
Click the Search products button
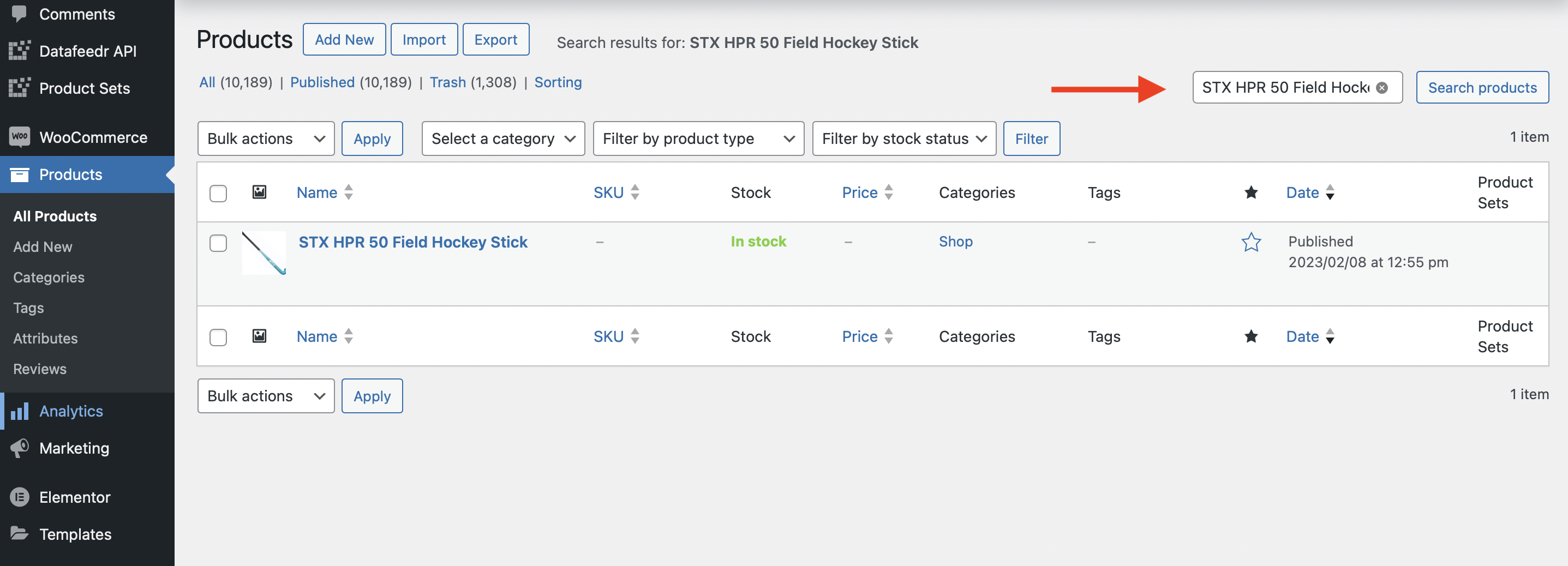pos(1482,88)
